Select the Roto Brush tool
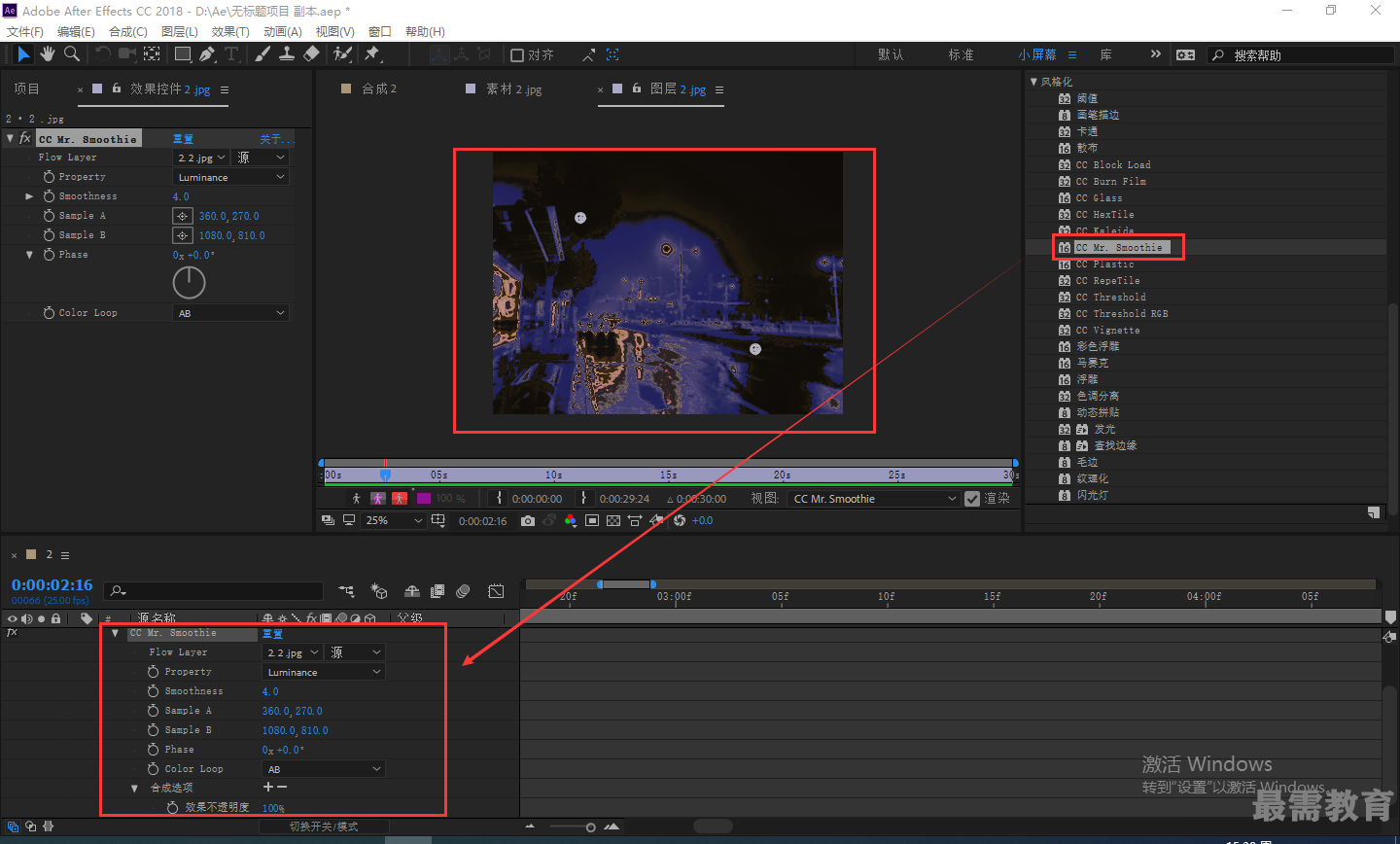The image size is (1400, 844). [342, 54]
